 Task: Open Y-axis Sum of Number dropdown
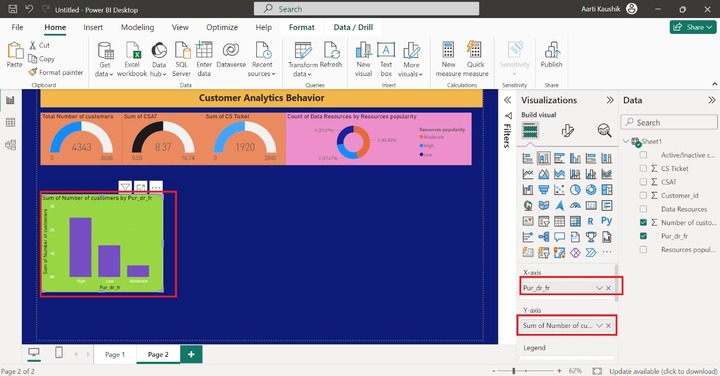point(599,325)
